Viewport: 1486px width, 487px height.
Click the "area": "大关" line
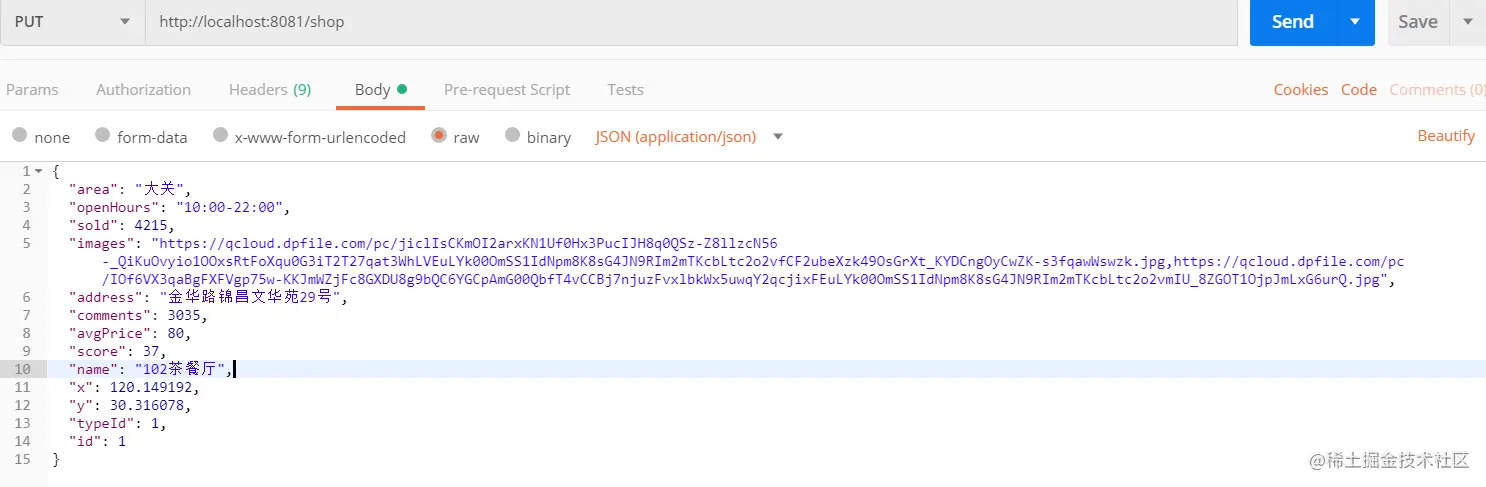[x=129, y=189]
